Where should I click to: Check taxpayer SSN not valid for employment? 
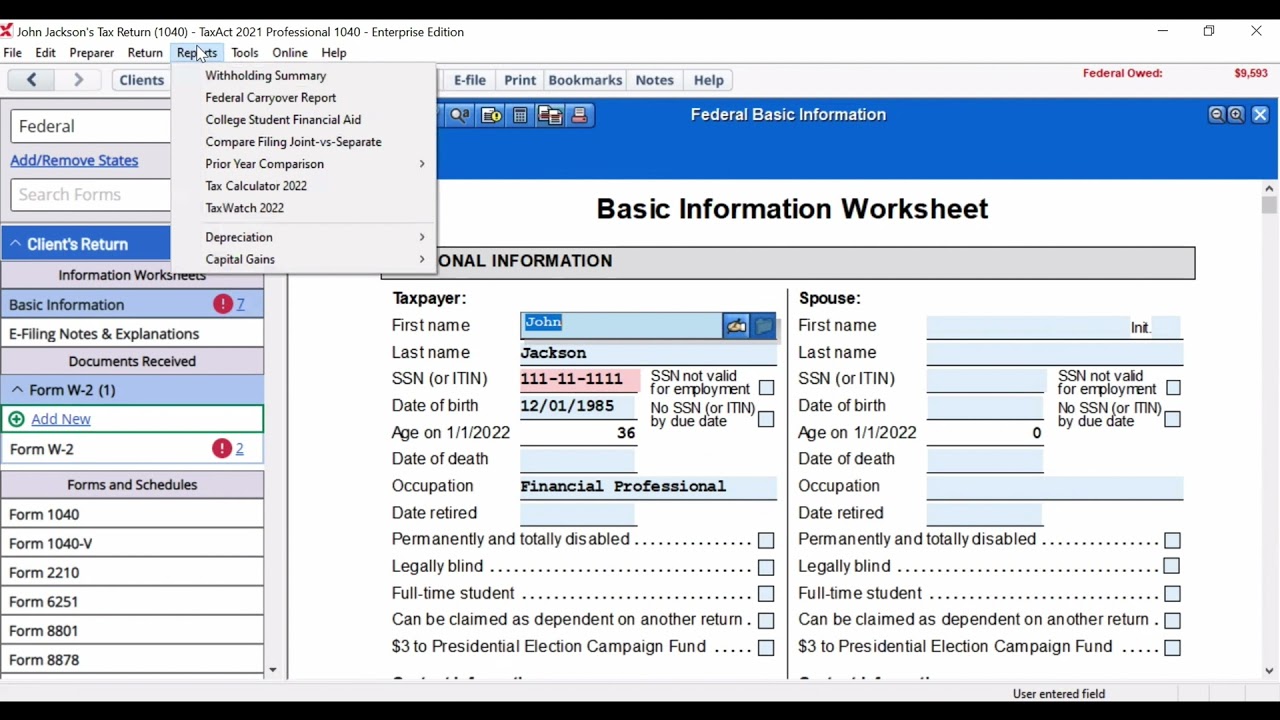click(x=766, y=387)
